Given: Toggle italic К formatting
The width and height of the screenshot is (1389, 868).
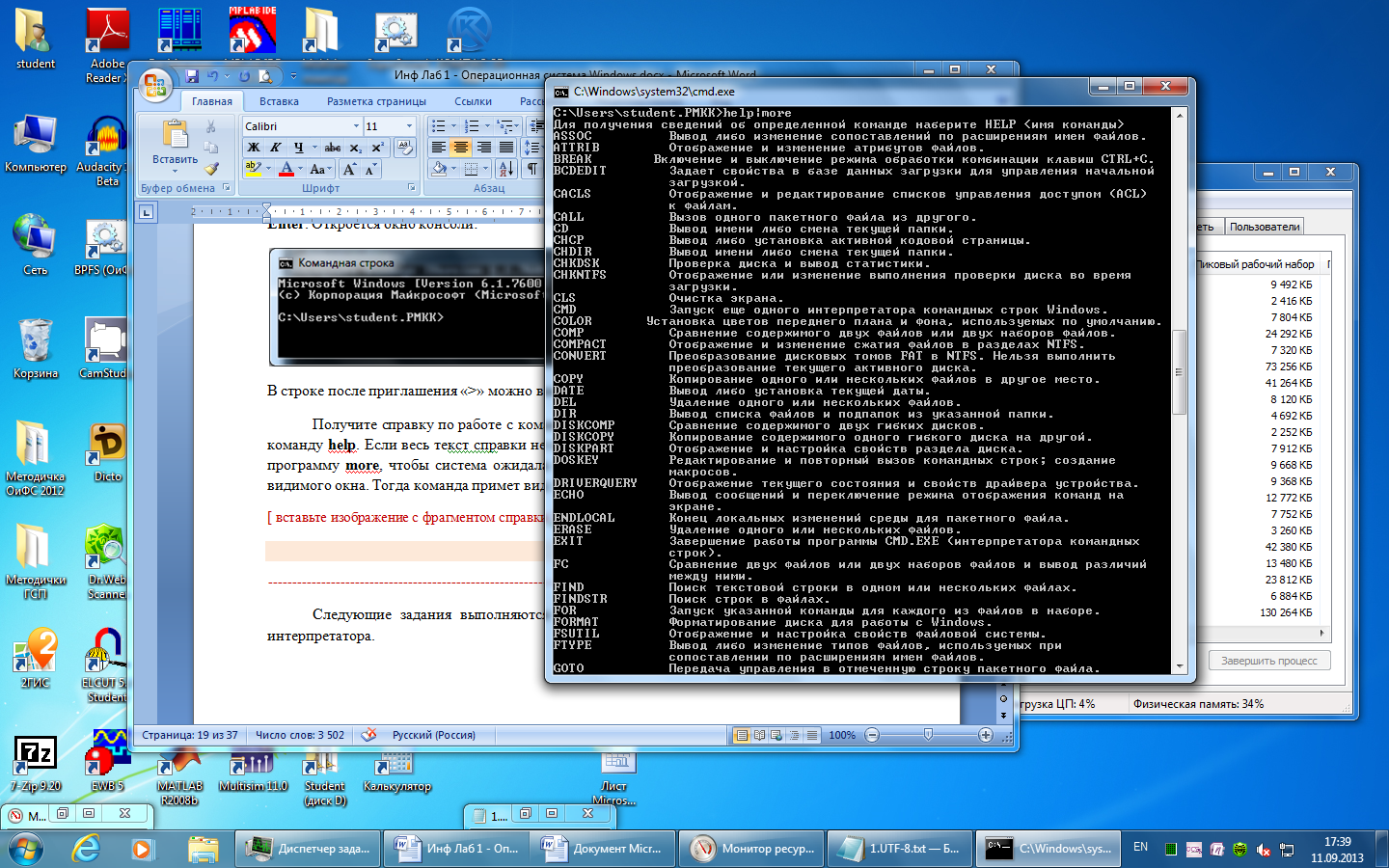Looking at the screenshot, I should (x=275, y=148).
